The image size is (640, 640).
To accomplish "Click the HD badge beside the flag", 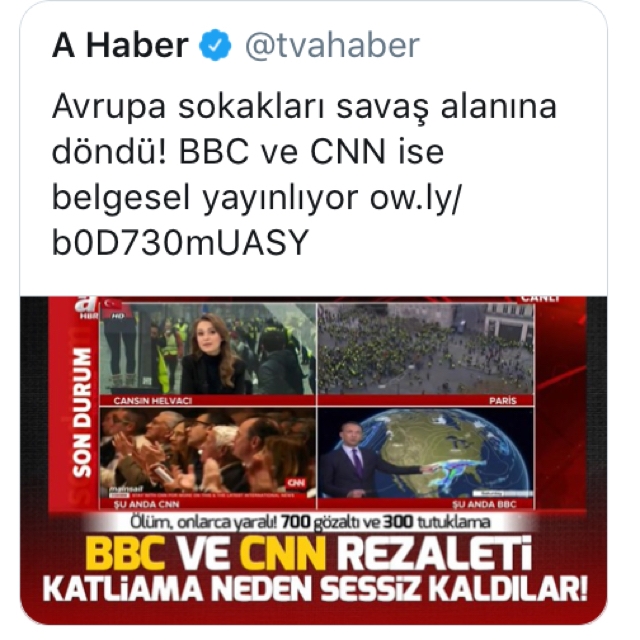I will pos(120,316).
